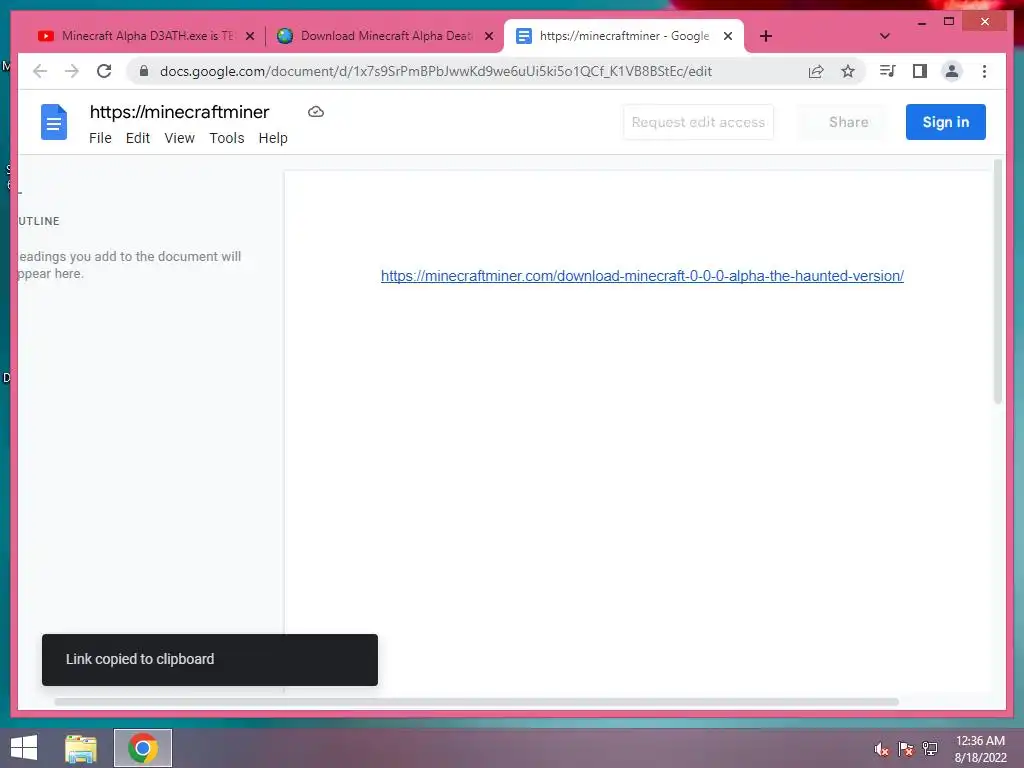Click the Link copied to clipboard notification
Viewport: 1024px width, 768px height.
click(210, 660)
